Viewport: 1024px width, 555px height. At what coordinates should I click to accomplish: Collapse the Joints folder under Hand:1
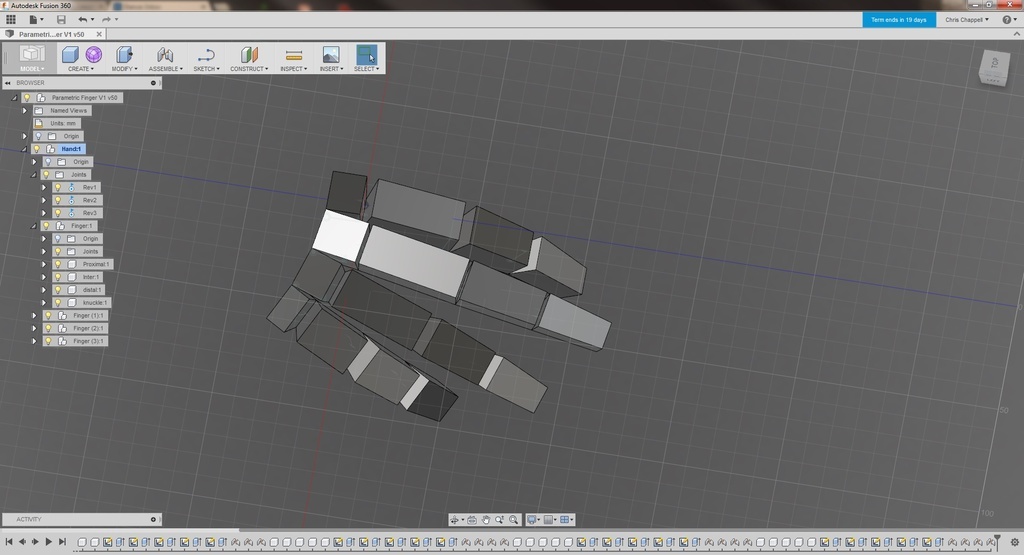(34, 174)
